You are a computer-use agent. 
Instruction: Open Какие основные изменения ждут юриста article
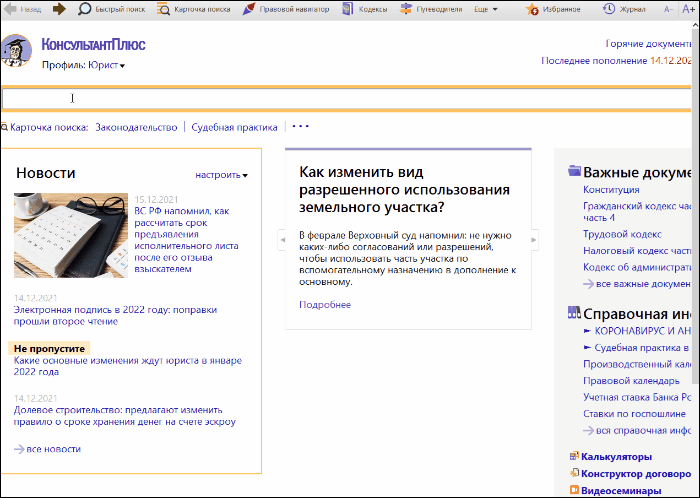coord(128,366)
